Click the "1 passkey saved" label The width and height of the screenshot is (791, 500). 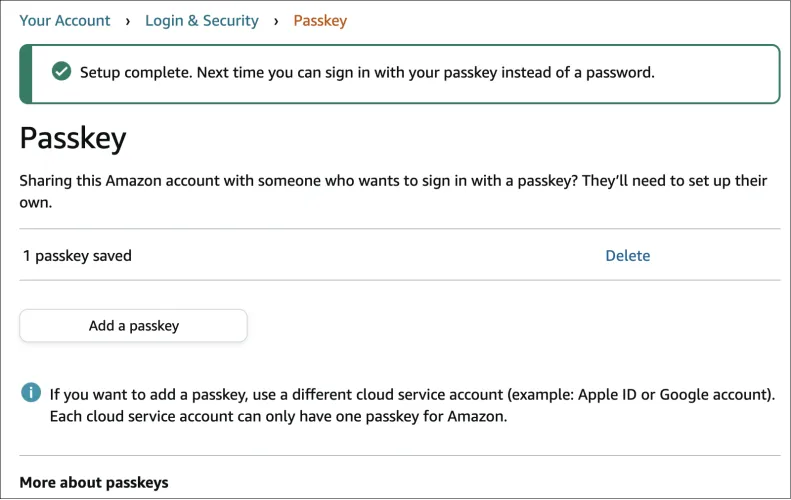pos(78,256)
